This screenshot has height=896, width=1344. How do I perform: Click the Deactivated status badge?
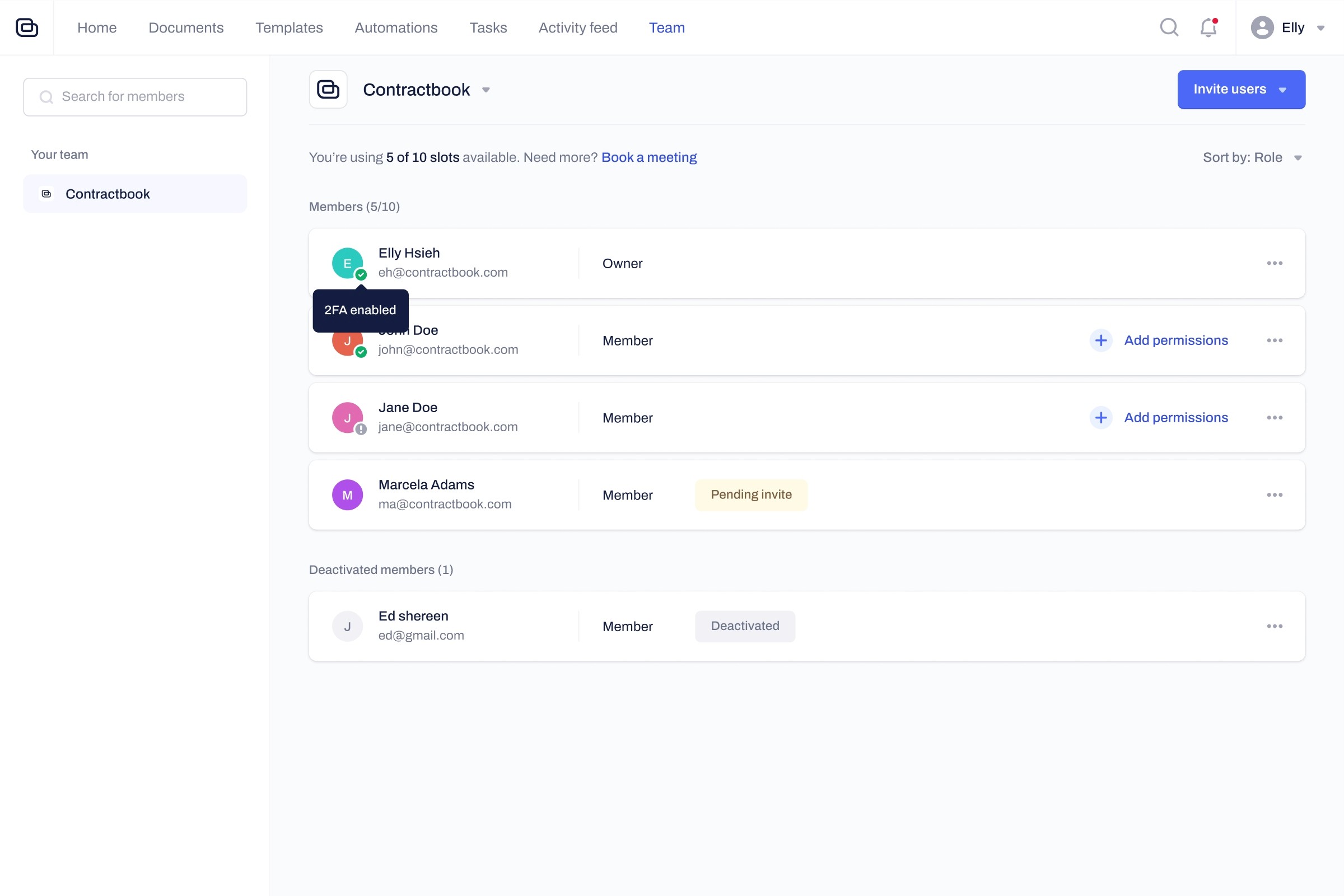pos(745,626)
